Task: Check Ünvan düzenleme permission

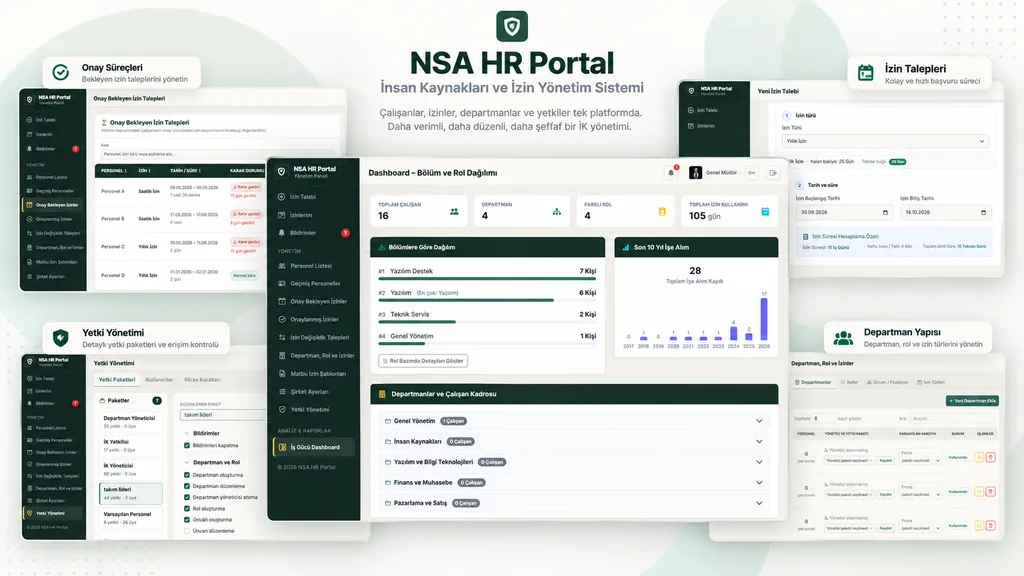Action: coord(187,531)
